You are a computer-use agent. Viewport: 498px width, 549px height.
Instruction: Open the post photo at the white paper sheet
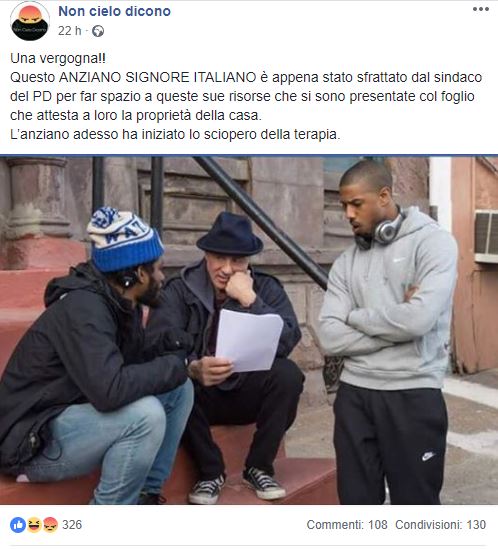click(x=249, y=340)
